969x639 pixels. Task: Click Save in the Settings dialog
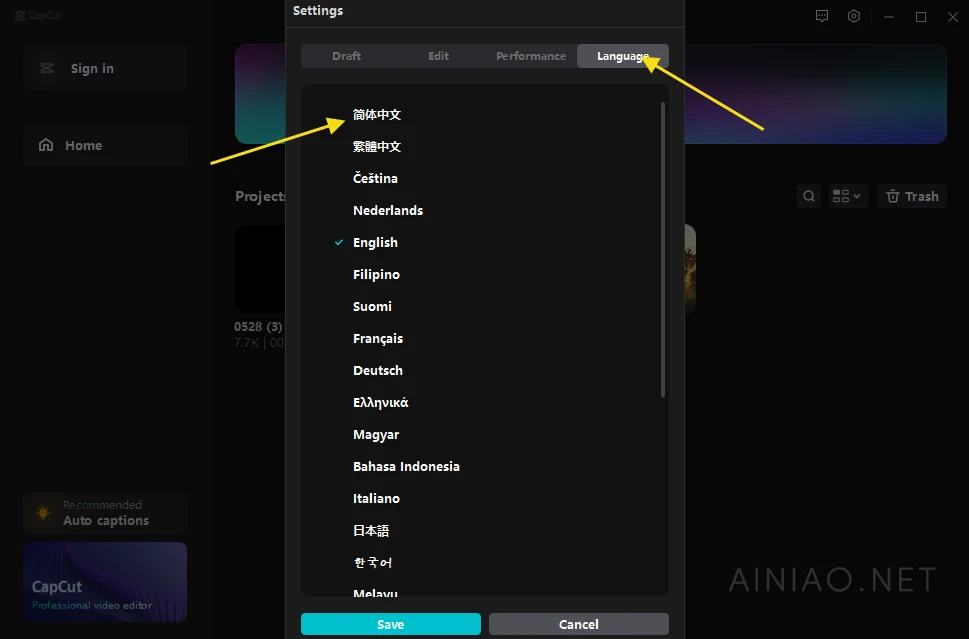click(x=391, y=624)
